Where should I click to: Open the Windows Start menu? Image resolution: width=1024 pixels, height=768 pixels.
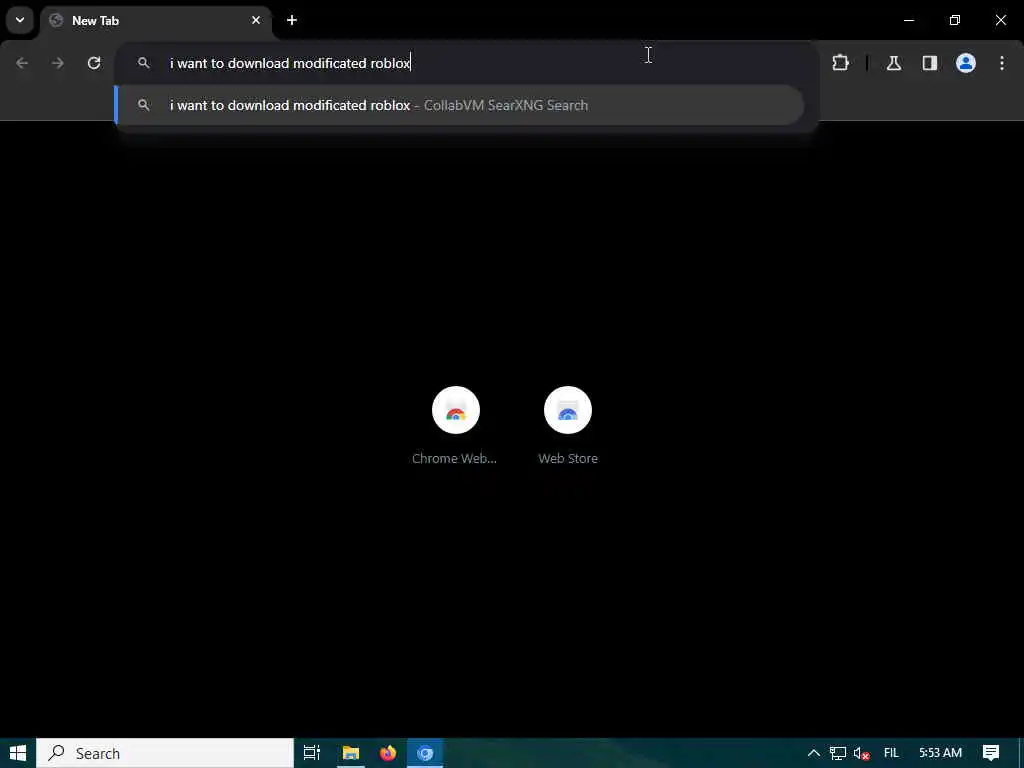pos(18,753)
